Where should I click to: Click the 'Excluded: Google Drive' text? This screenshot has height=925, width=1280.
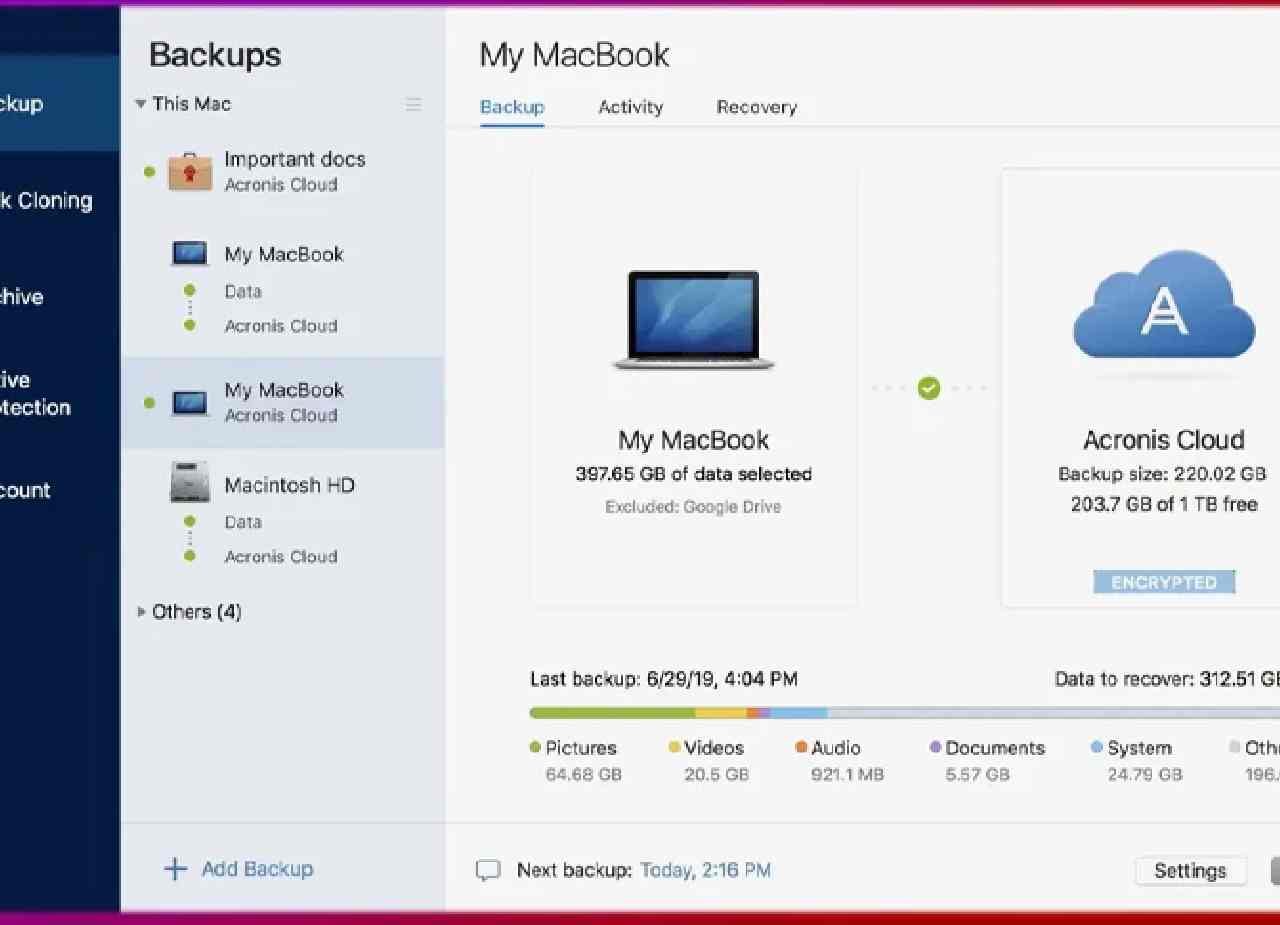(x=693, y=507)
